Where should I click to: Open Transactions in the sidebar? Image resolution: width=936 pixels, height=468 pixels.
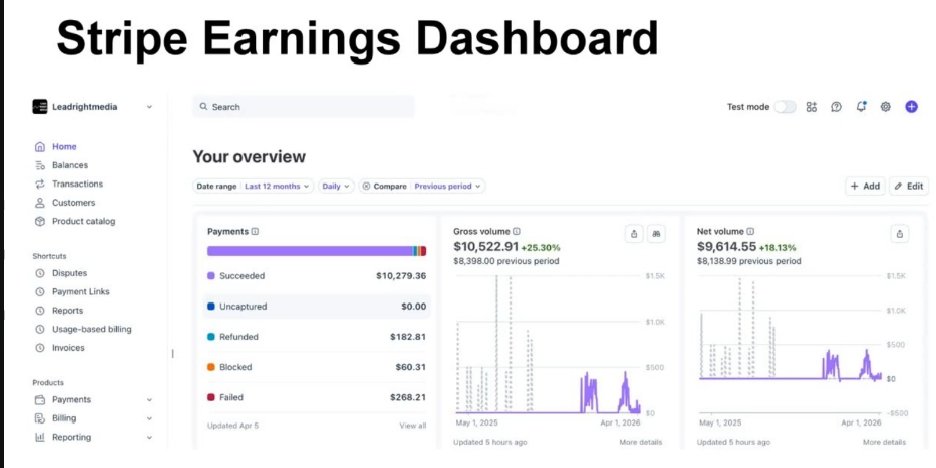(77, 184)
